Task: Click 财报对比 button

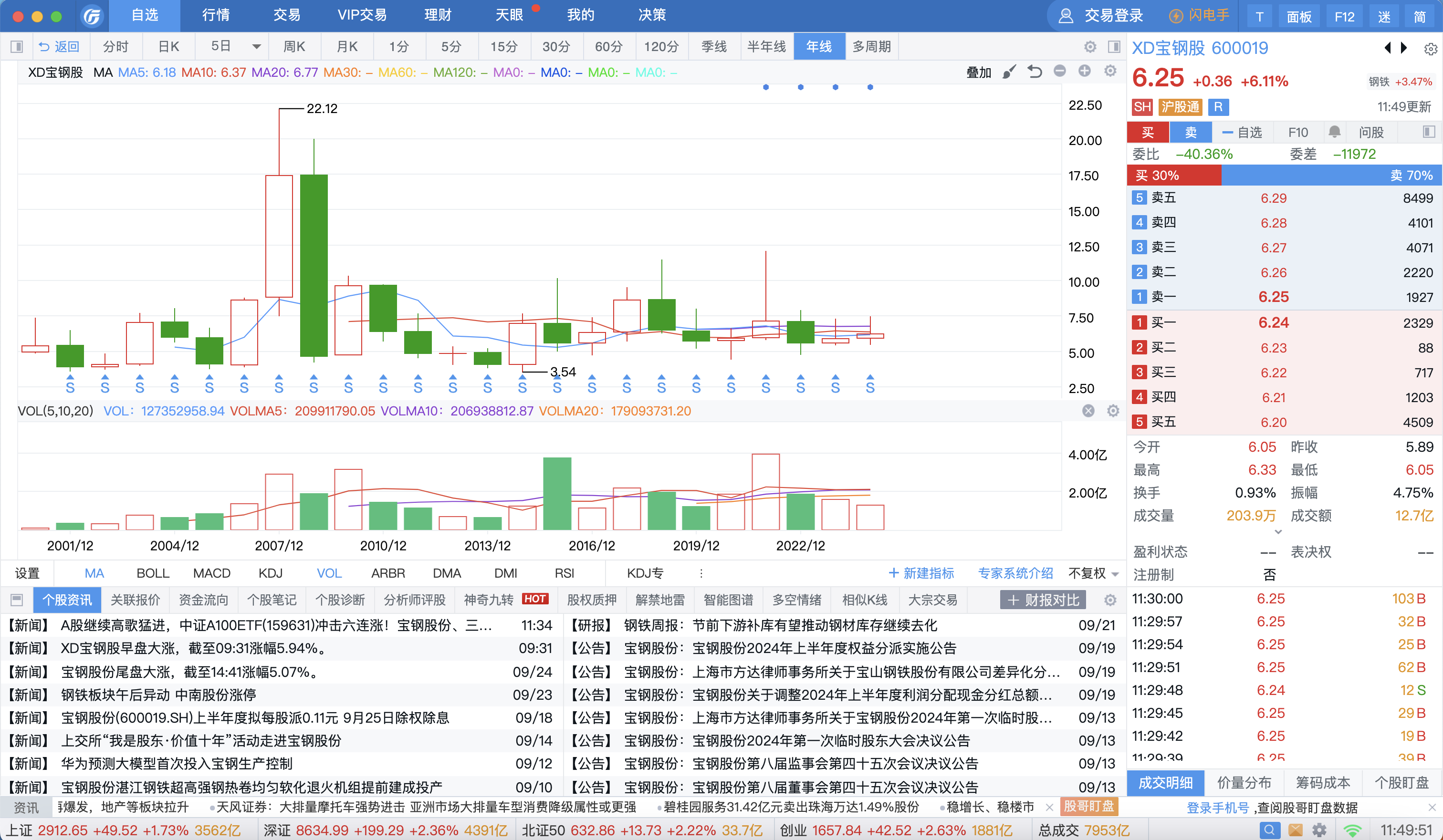Action: click(1043, 599)
